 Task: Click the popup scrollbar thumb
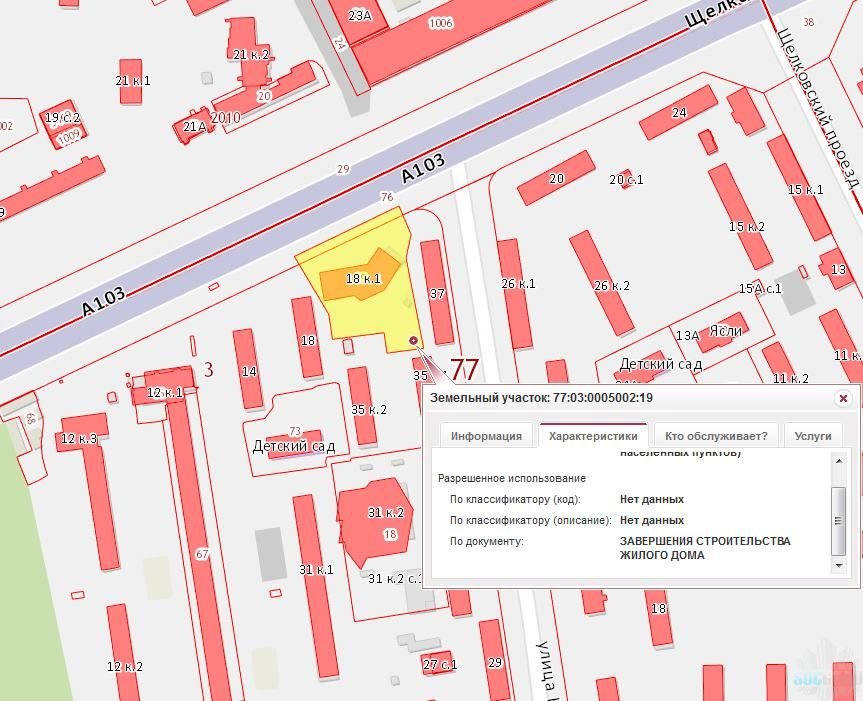tap(838, 520)
